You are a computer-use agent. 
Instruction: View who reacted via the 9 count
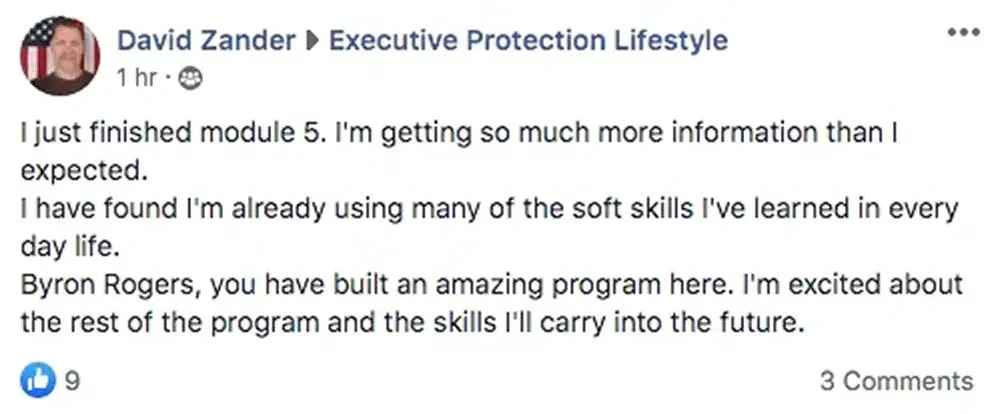pos(72,381)
